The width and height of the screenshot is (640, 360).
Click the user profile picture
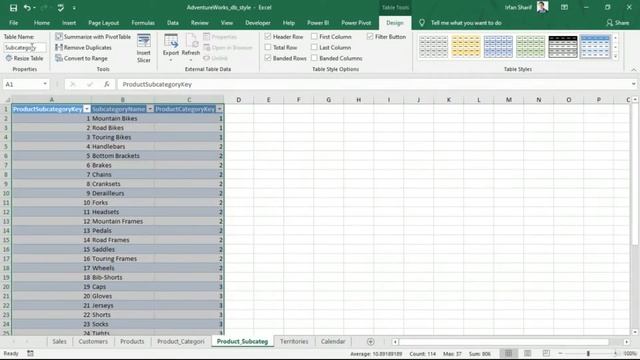(542, 7)
